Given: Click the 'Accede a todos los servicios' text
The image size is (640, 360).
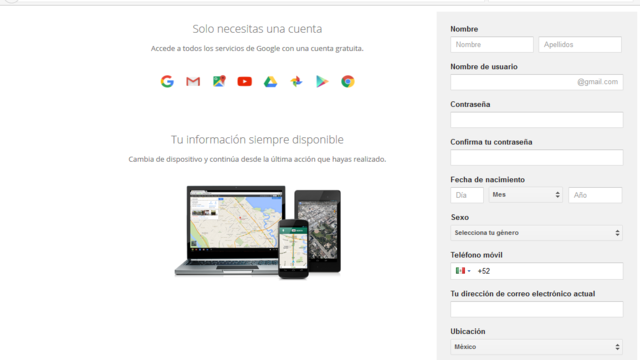Looking at the screenshot, I should click(x=257, y=48).
